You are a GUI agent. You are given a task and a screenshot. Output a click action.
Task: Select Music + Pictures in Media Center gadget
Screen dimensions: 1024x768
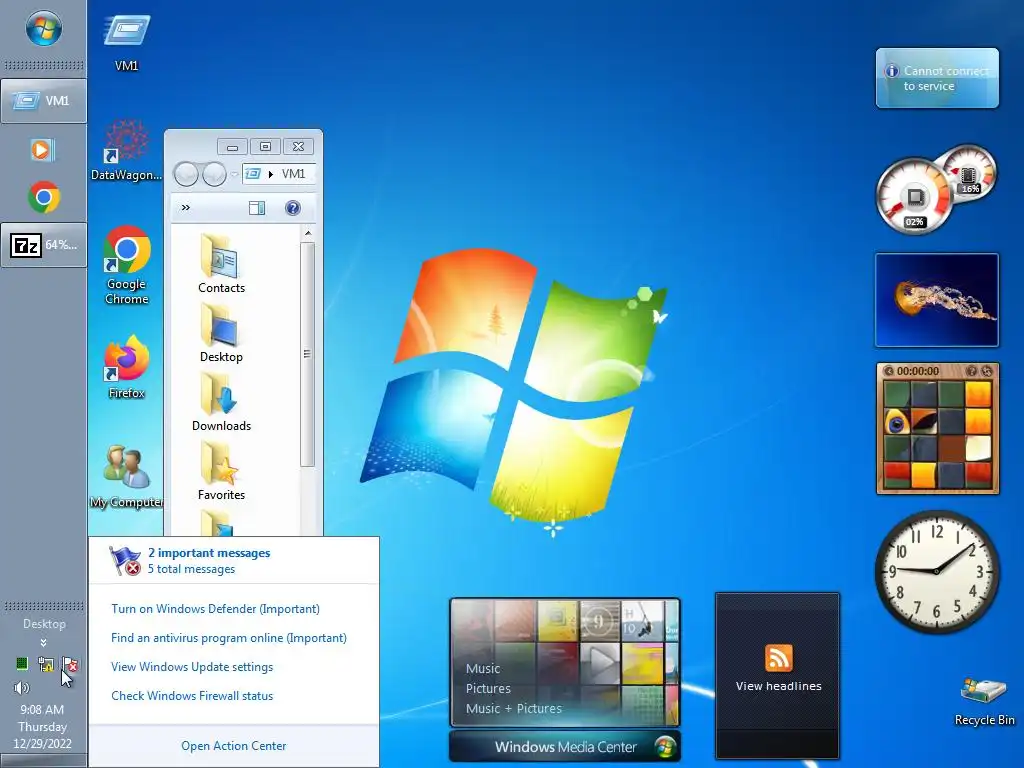pyautogui.click(x=513, y=709)
